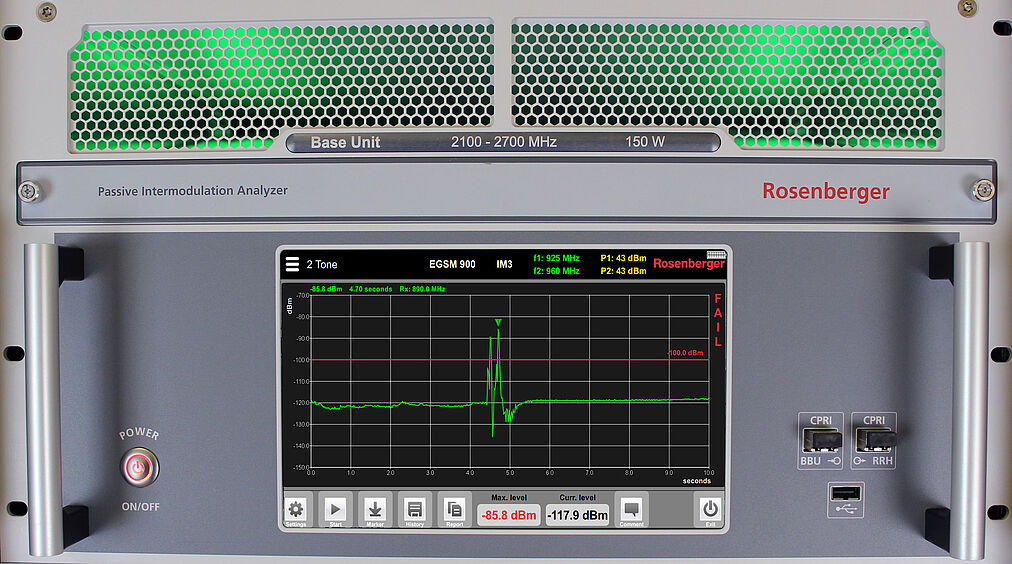
Task: Click the green peak marker triangle
Action: pos(498,322)
